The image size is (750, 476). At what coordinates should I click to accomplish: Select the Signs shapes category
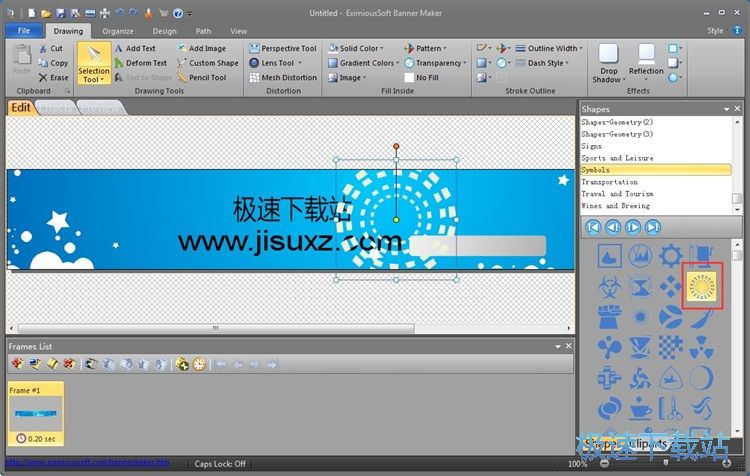point(656,146)
